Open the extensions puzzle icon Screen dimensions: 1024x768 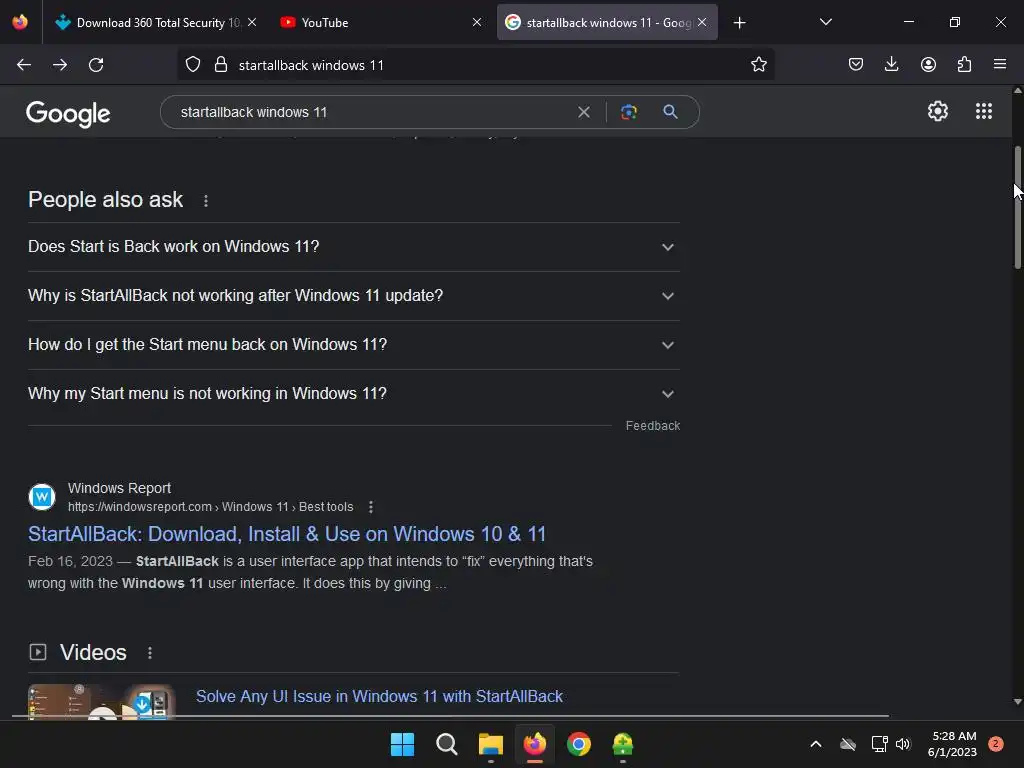tap(964, 65)
